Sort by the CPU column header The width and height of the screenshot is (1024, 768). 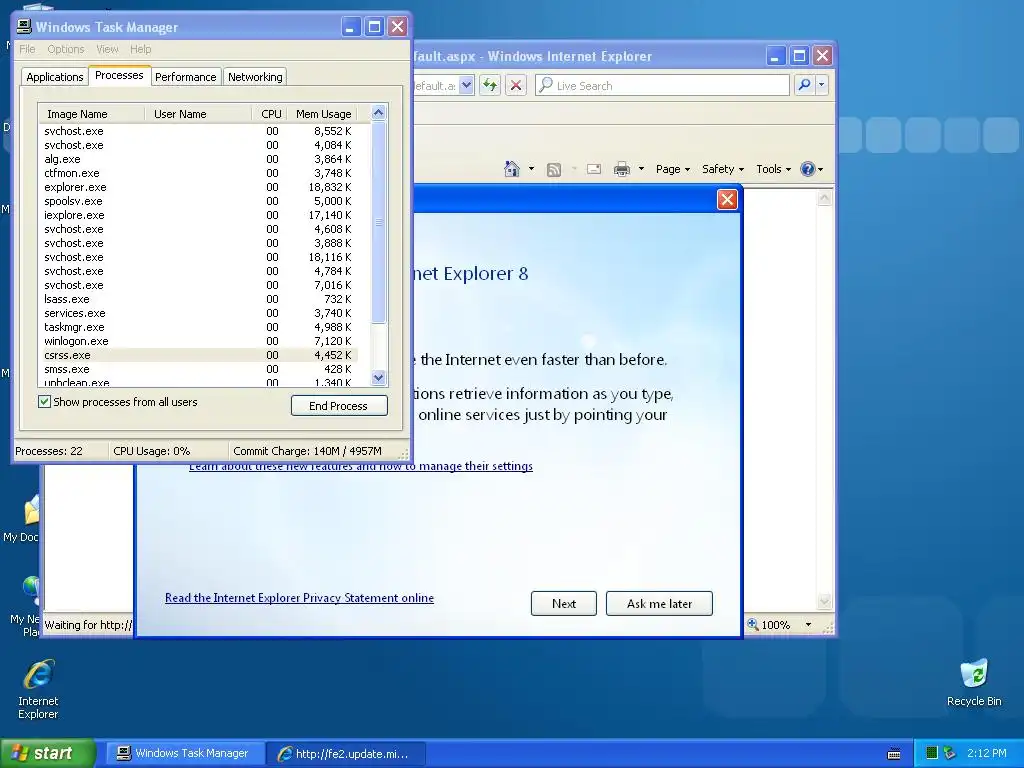tap(270, 114)
